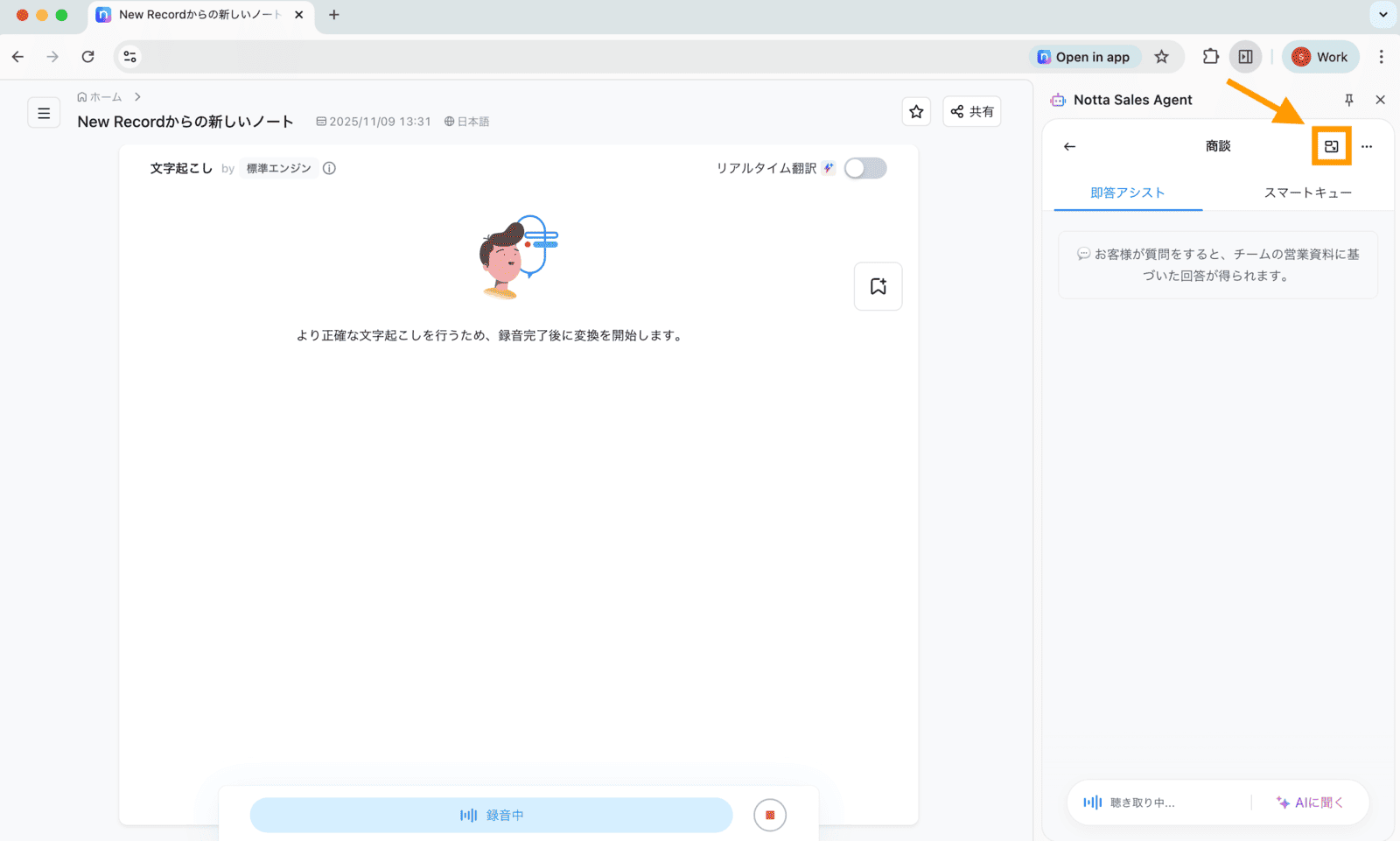Viewport: 1400px width, 841px height.
Task: Open a new browser tab
Action: (x=333, y=15)
